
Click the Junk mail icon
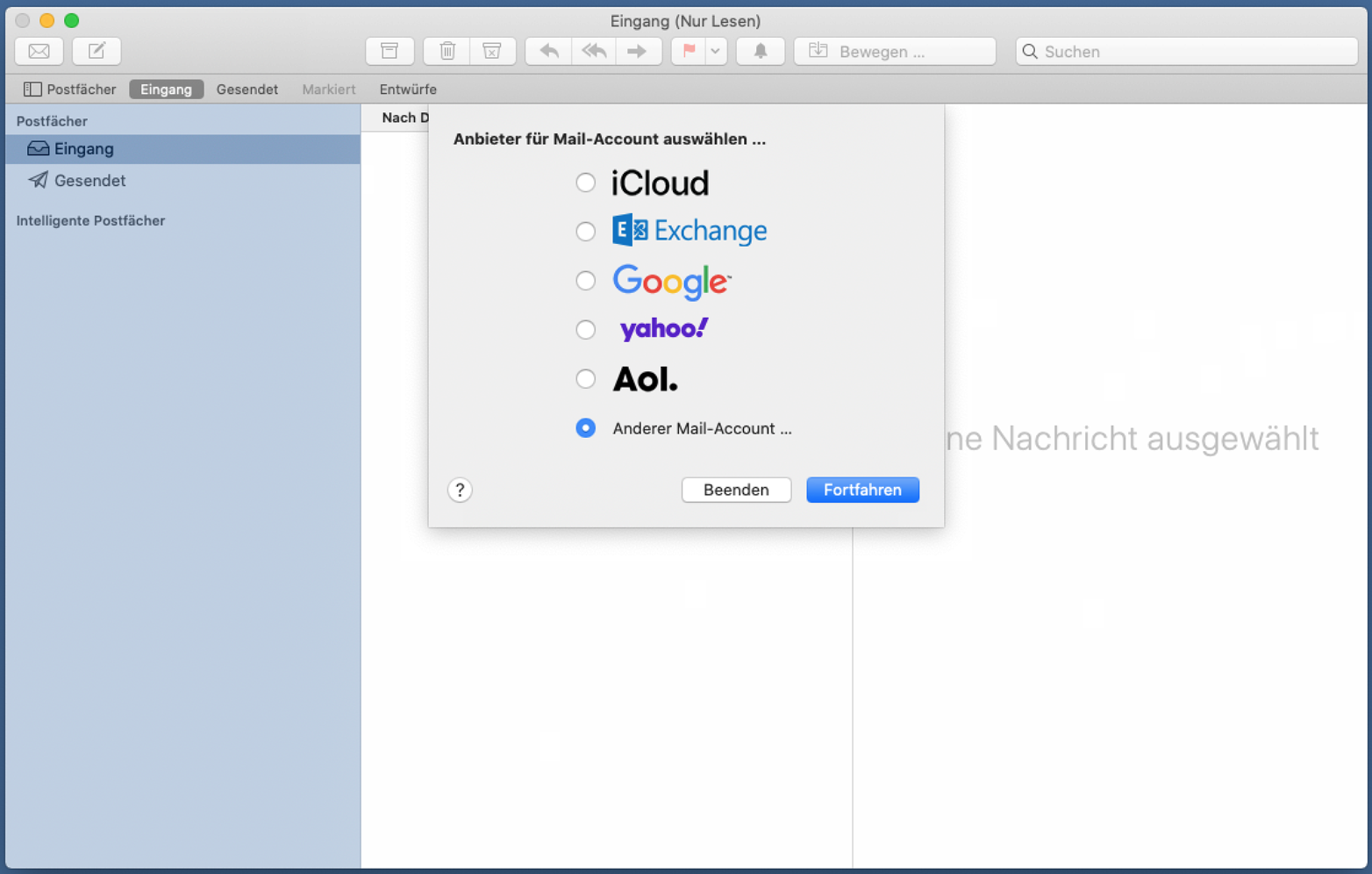tap(492, 52)
